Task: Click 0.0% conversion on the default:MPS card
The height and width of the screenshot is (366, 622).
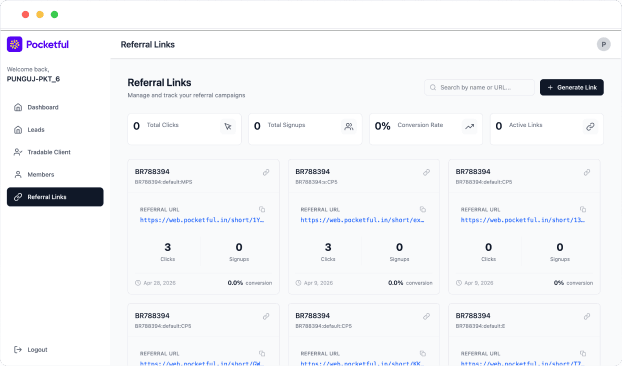Action: click(x=250, y=283)
